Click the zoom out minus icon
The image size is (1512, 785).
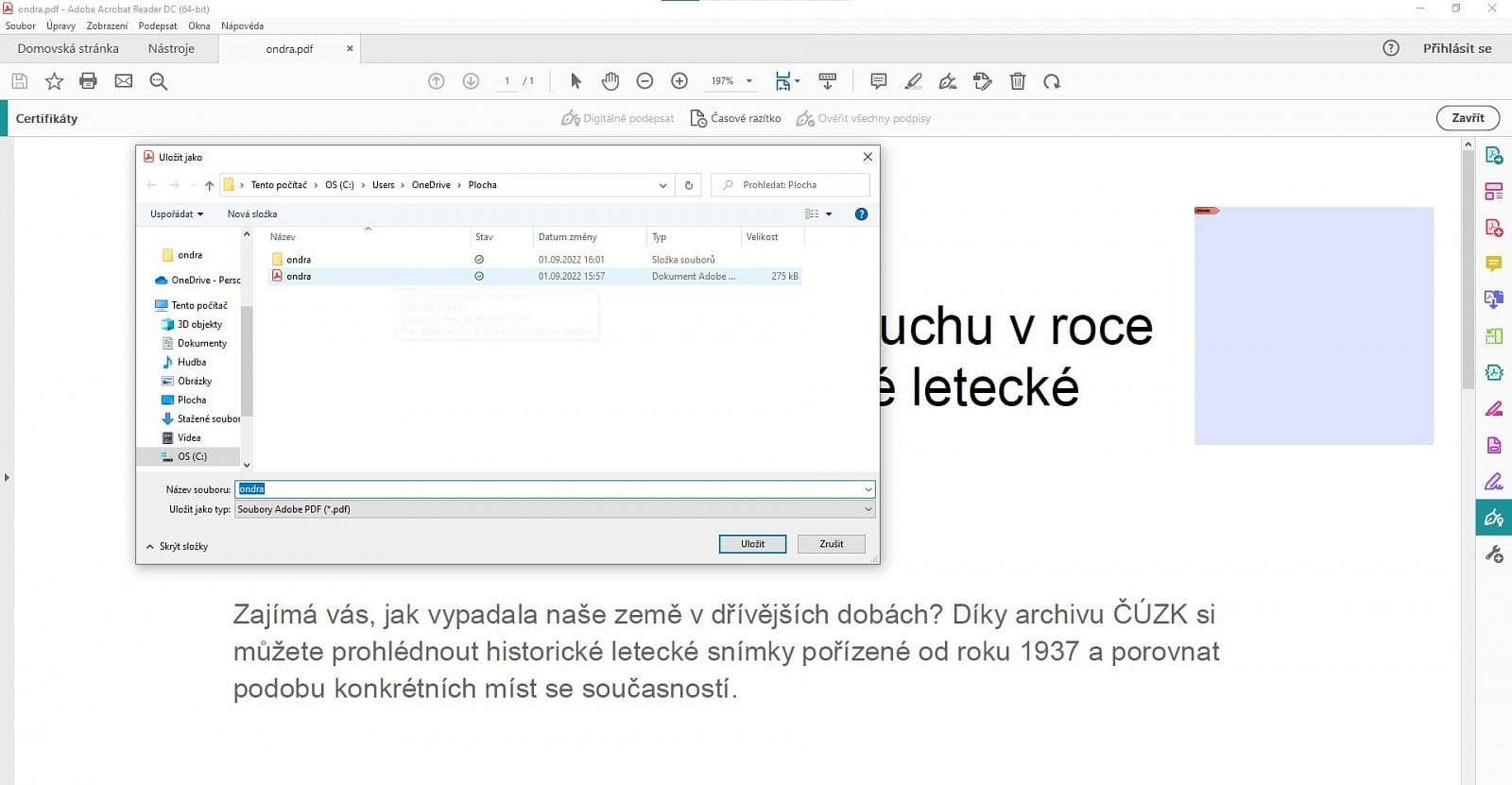pos(644,81)
